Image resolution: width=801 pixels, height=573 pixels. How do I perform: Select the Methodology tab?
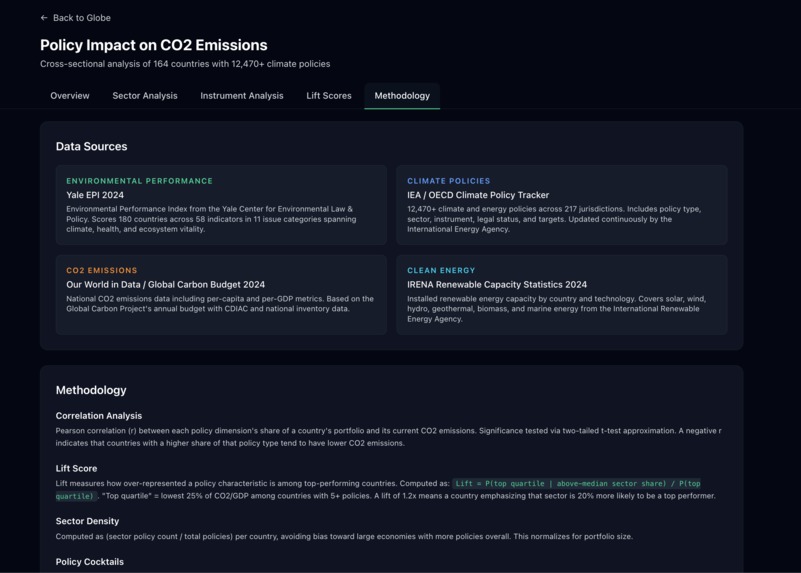point(402,96)
